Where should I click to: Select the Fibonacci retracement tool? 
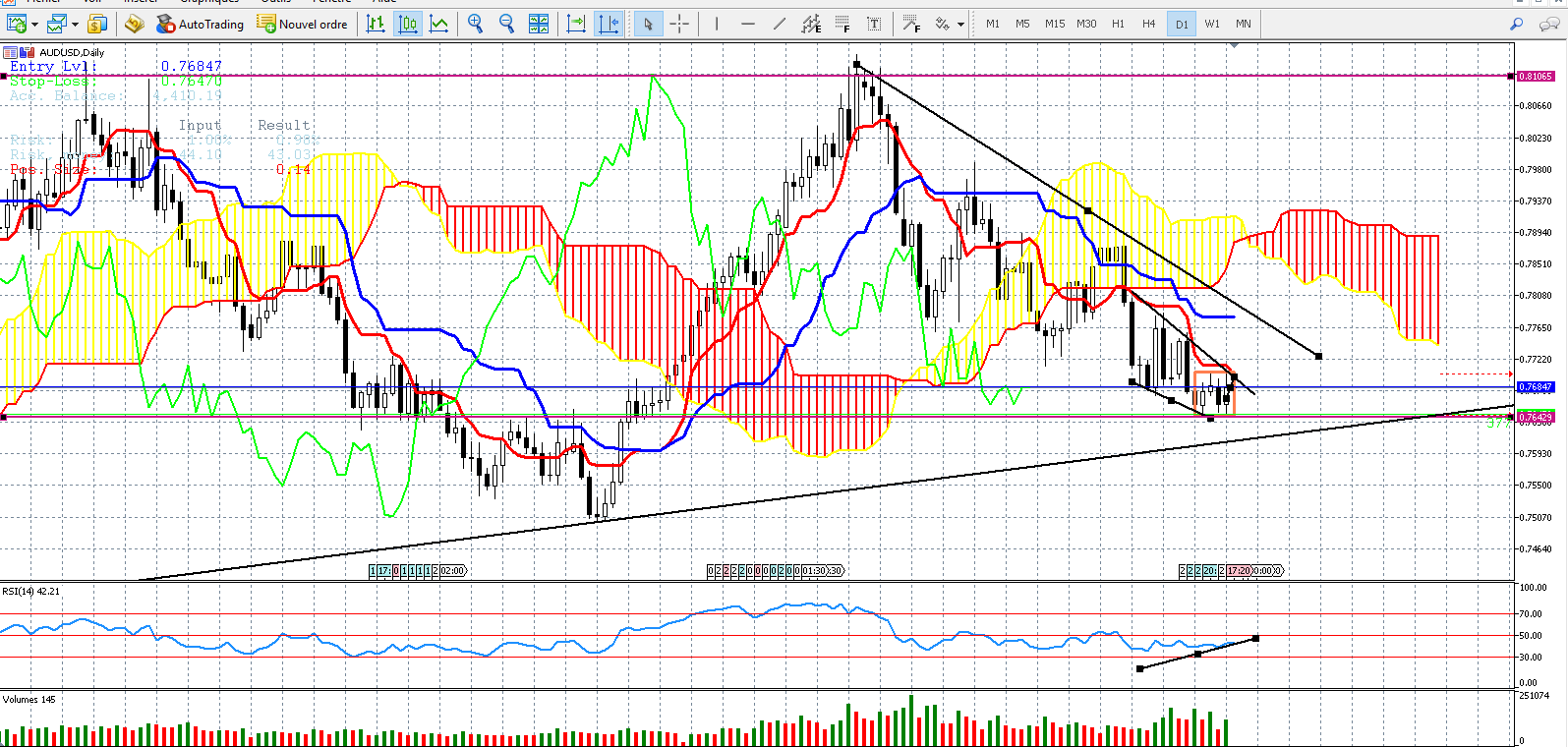tap(842, 24)
